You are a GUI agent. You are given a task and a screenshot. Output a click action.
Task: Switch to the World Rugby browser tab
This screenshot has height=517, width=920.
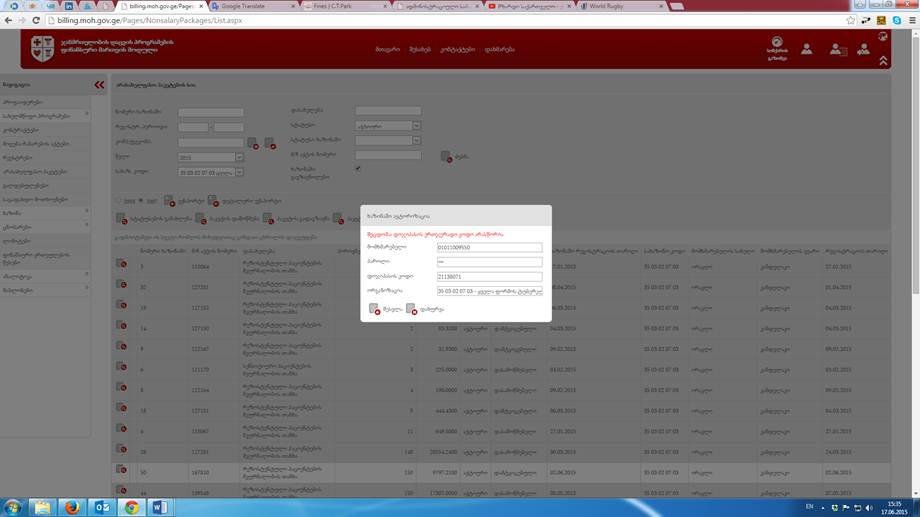pyautogui.click(x=610, y=6)
